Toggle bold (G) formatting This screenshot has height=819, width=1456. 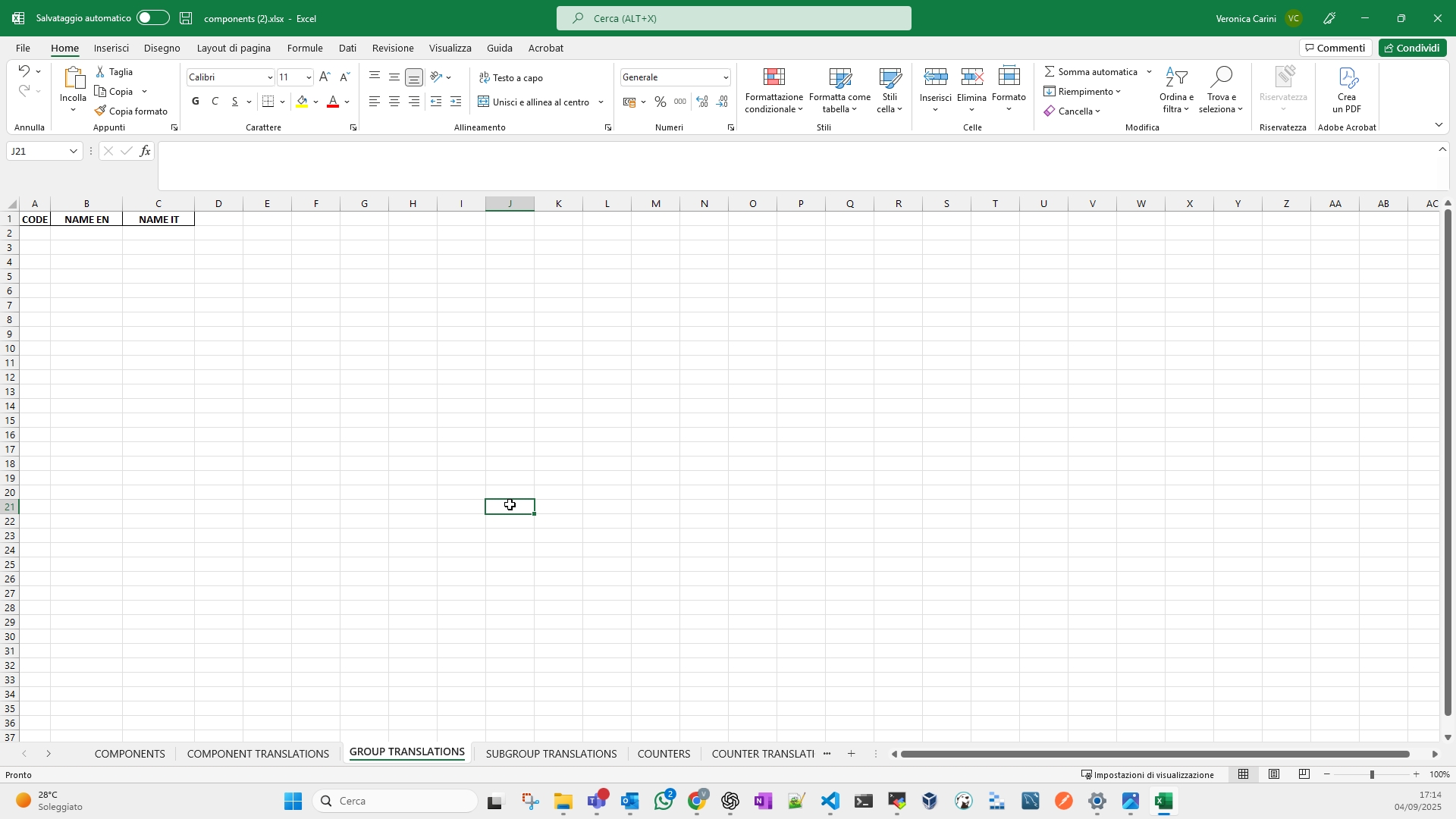(x=196, y=102)
